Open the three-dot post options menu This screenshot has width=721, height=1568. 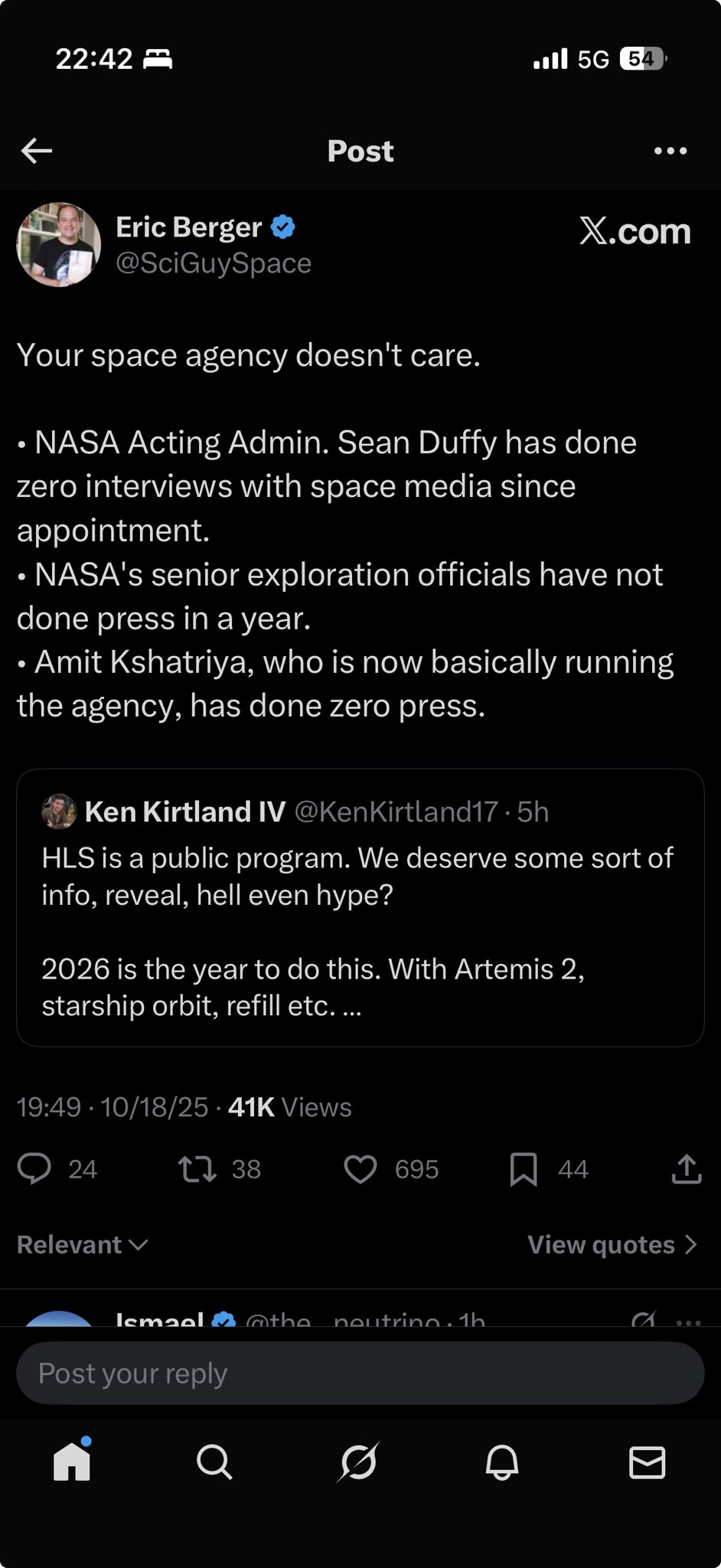(670, 151)
